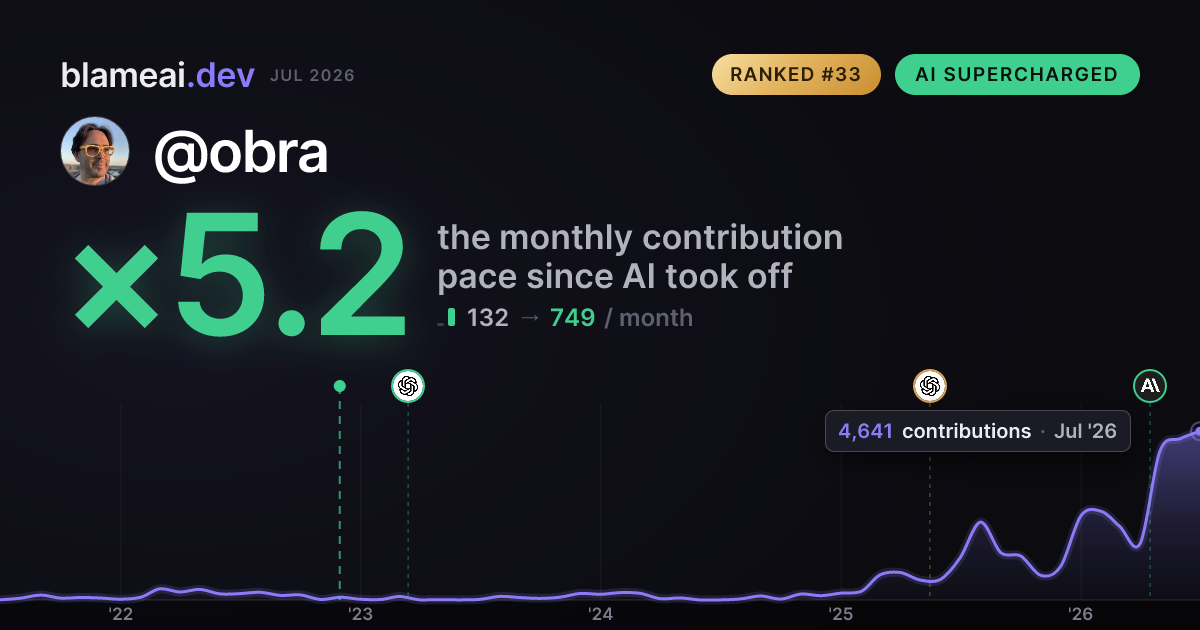Click the '22 year axis label
Viewport: 1200px width, 630px height.
121,614
